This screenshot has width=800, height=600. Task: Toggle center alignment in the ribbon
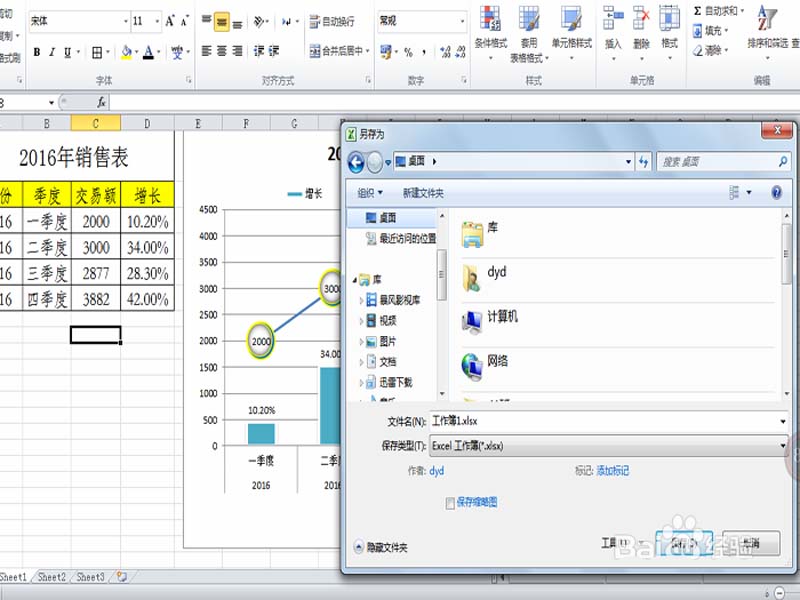[222, 51]
